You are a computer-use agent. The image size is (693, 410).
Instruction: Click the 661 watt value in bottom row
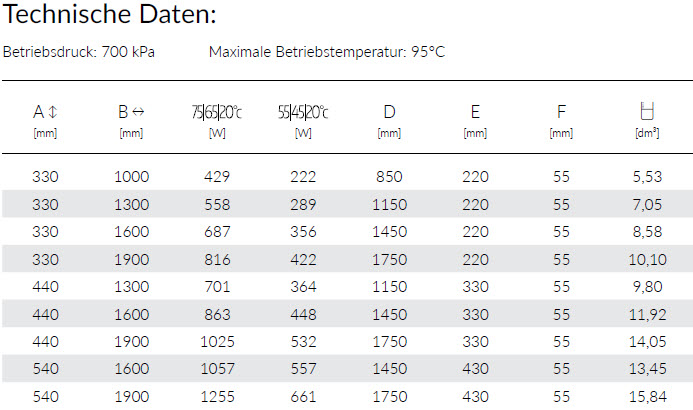pos(303,397)
